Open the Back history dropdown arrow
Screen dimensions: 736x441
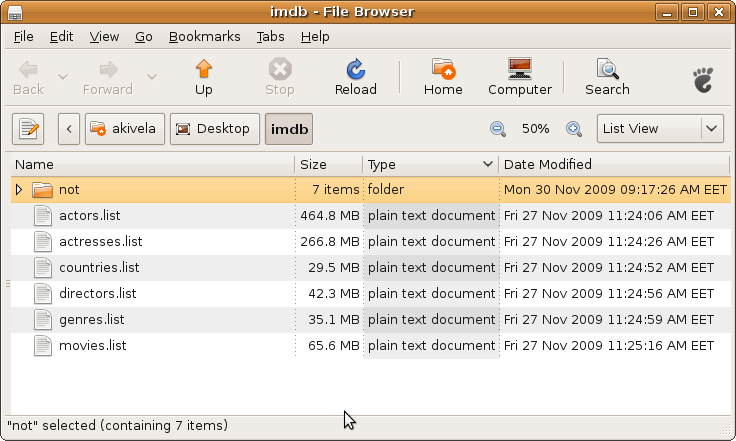(63, 77)
